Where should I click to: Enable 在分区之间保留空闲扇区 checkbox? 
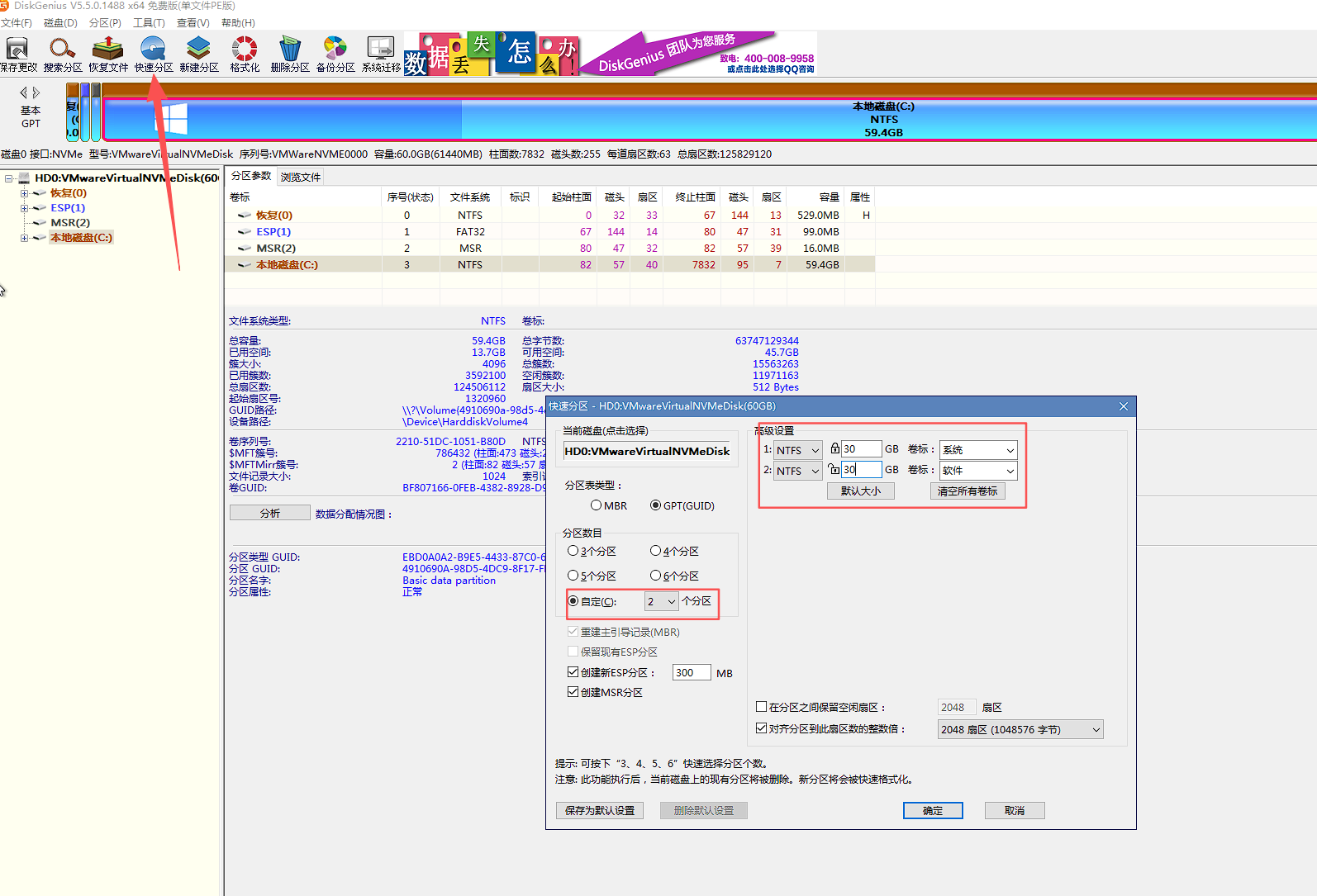(762, 707)
